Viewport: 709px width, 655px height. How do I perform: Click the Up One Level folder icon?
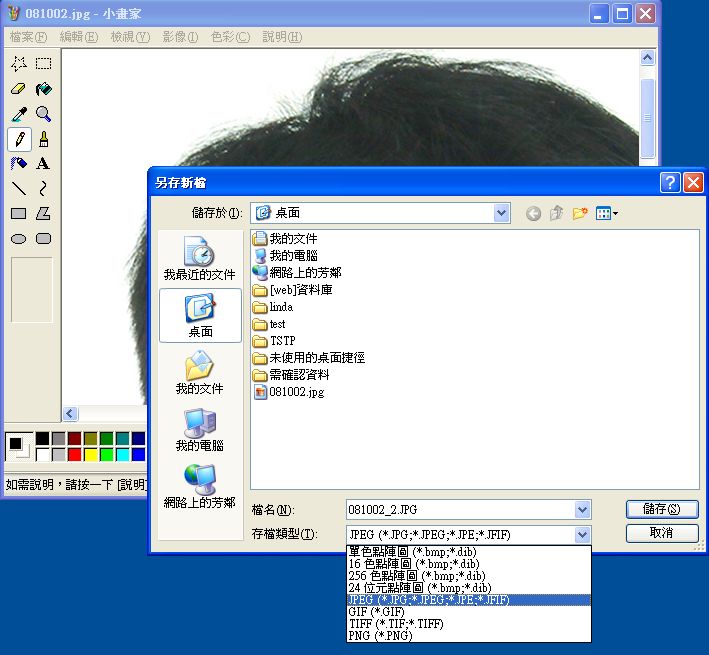pos(556,213)
